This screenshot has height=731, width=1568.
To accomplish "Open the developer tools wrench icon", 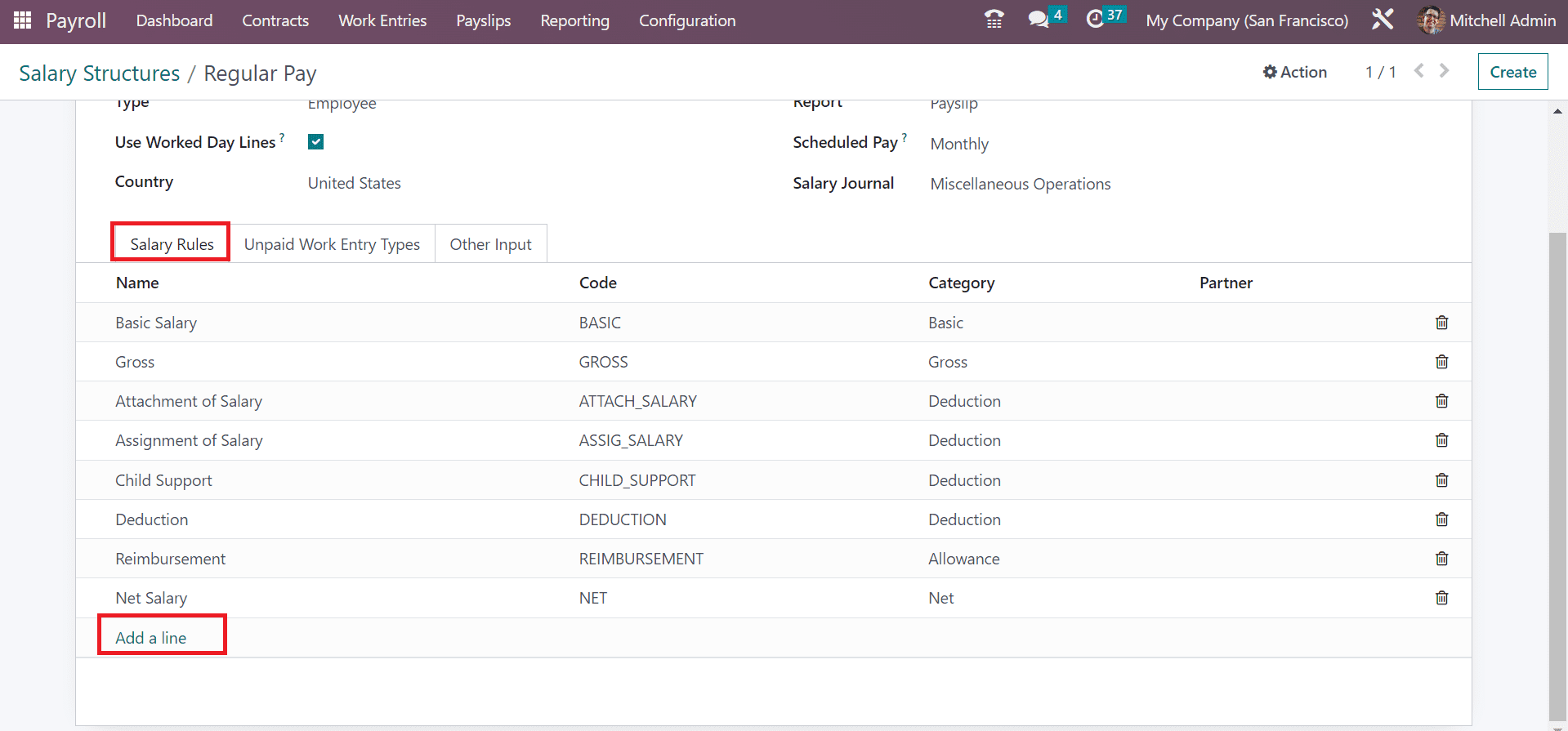I will click(x=1383, y=20).
